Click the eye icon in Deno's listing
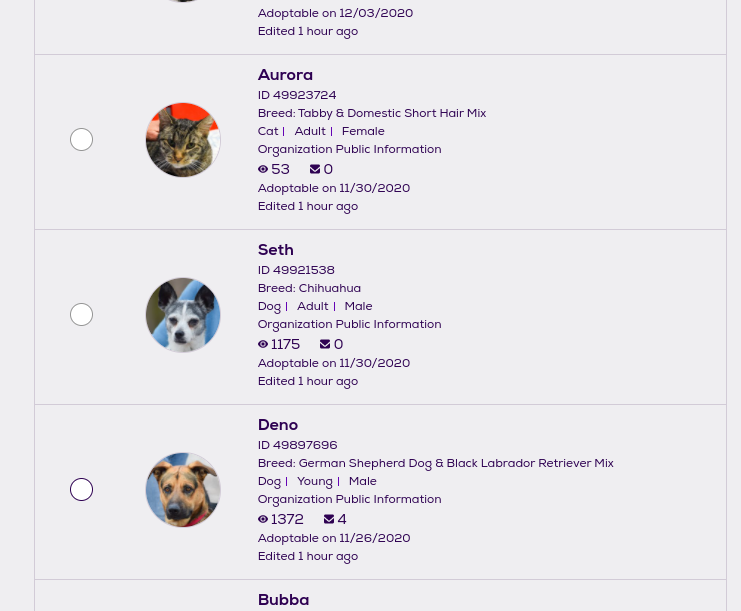This screenshot has width=741, height=611. (263, 520)
